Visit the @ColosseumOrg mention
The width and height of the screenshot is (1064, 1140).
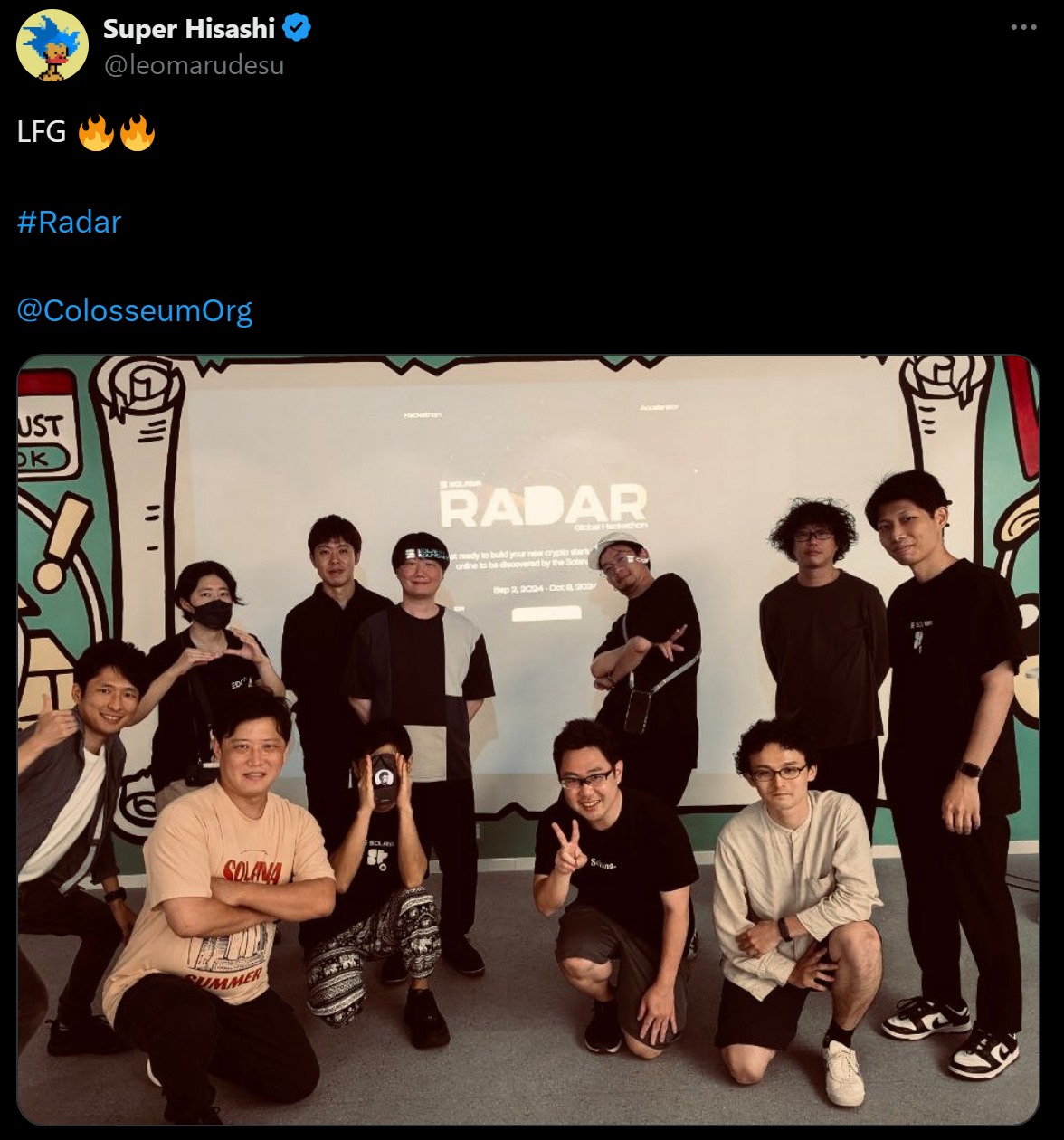pyautogui.click(x=135, y=310)
